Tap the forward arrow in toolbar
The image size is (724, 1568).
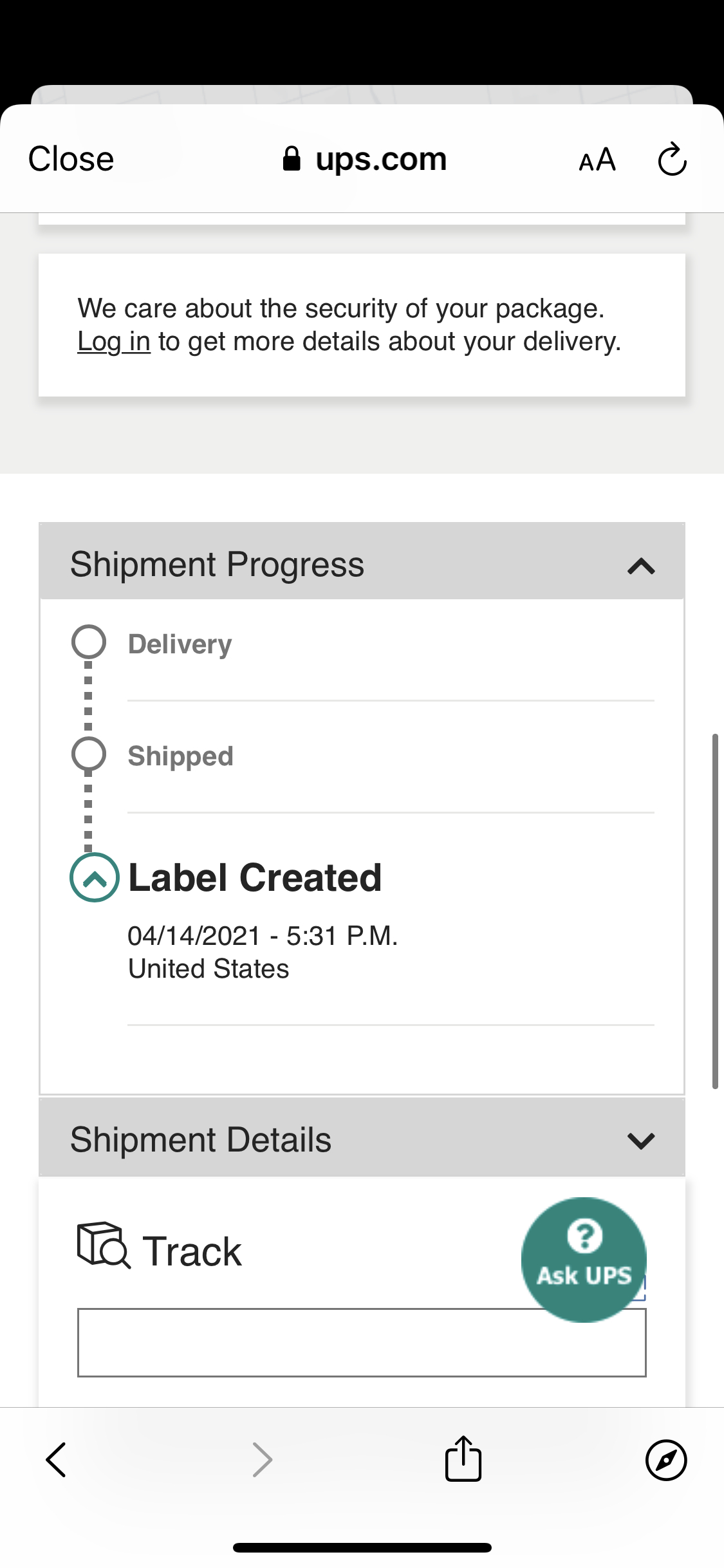click(262, 1459)
